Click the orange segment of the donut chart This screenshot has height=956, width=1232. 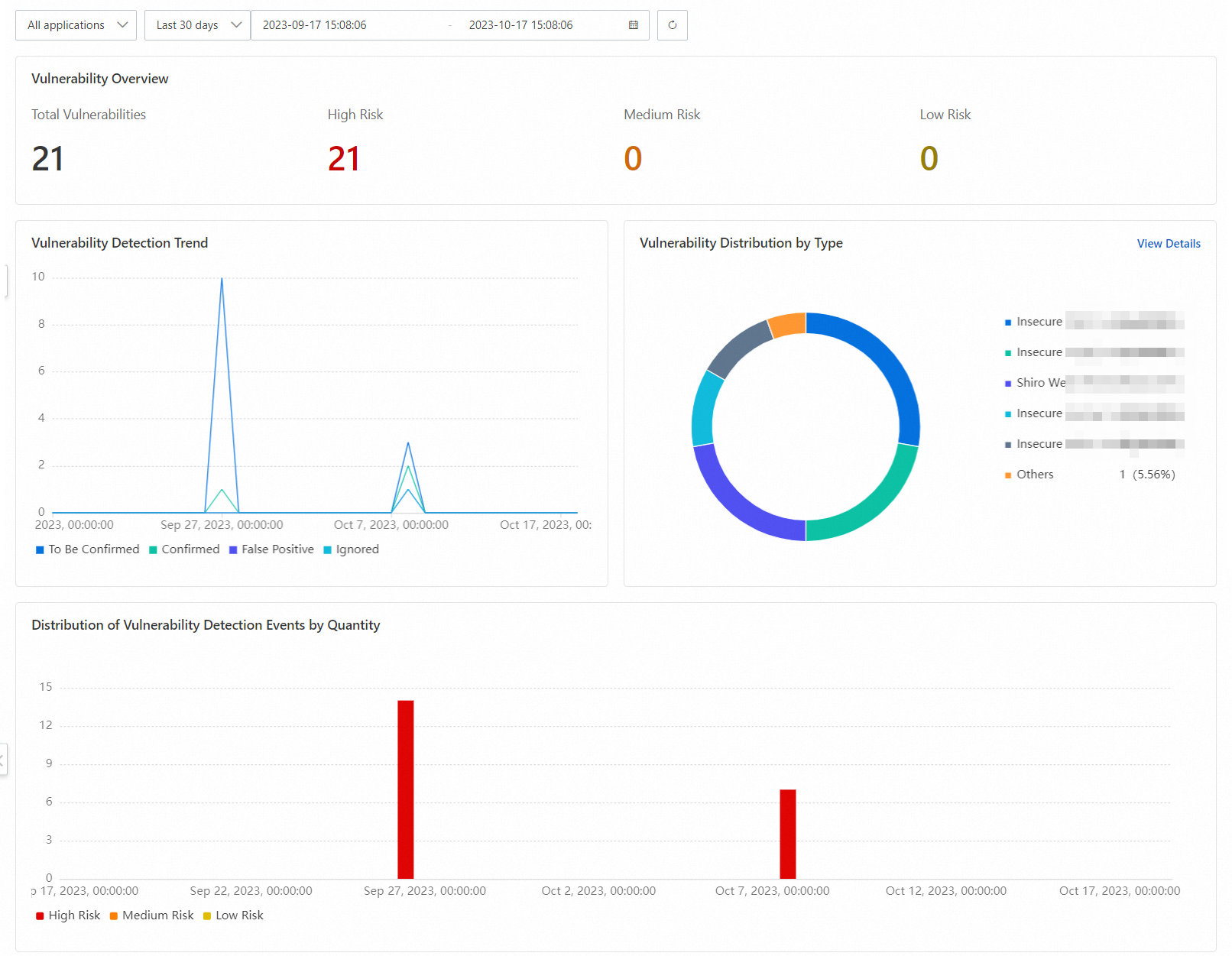tap(787, 325)
